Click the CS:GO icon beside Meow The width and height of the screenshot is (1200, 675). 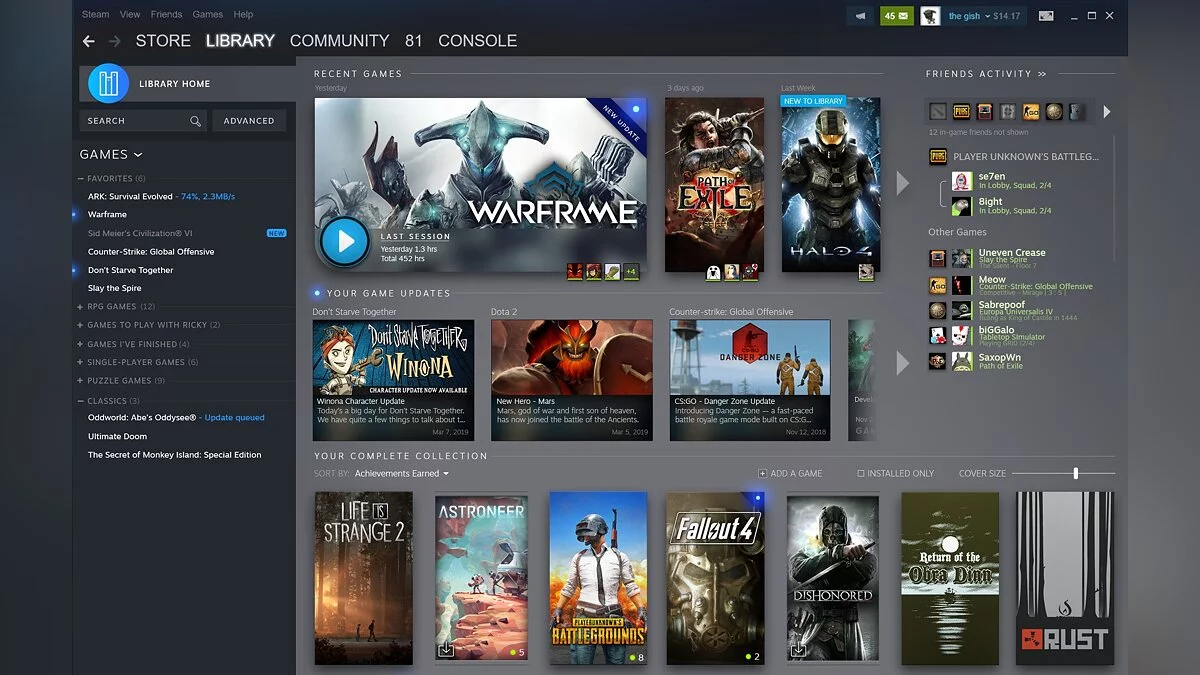[x=937, y=285]
